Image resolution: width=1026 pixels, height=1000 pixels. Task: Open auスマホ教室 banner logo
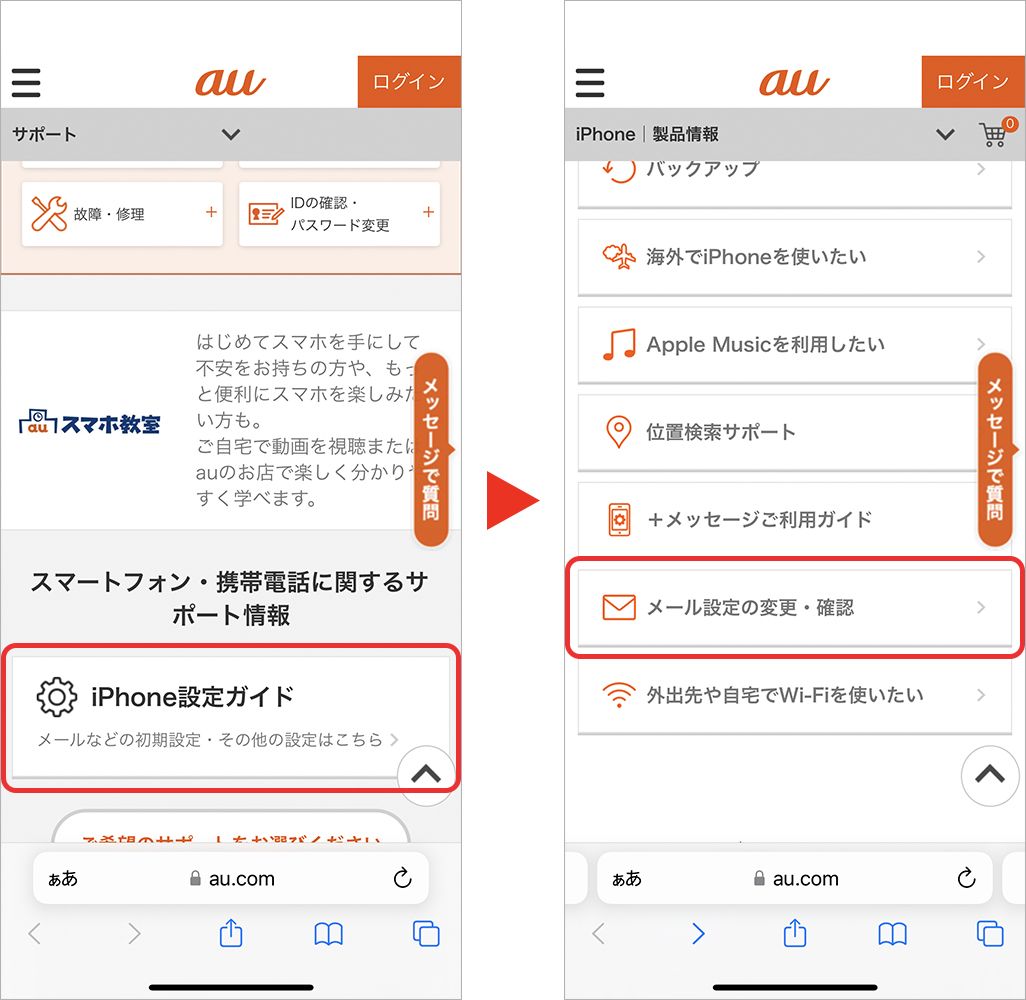(90, 423)
